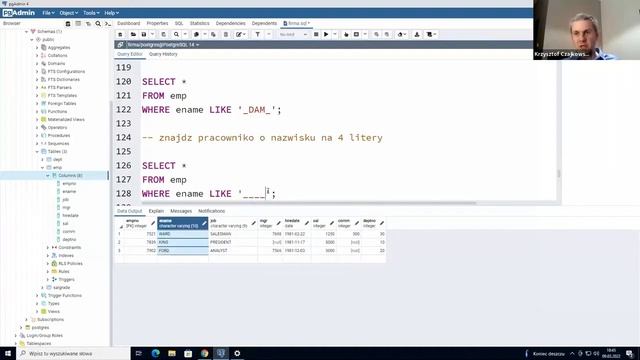Click the Commit icon in query toolbar
The height and width of the screenshot is (360, 640).
(x=376, y=35)
